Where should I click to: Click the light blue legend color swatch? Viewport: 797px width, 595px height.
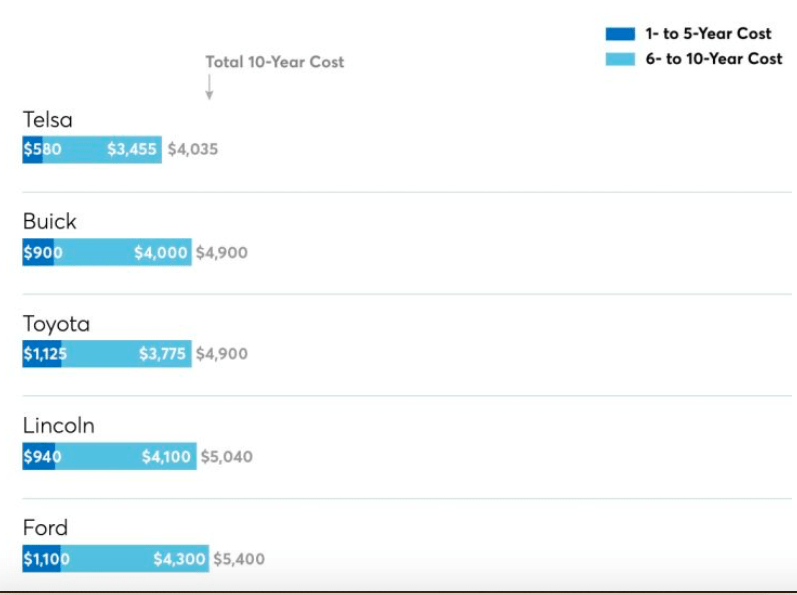pos(620,59)
